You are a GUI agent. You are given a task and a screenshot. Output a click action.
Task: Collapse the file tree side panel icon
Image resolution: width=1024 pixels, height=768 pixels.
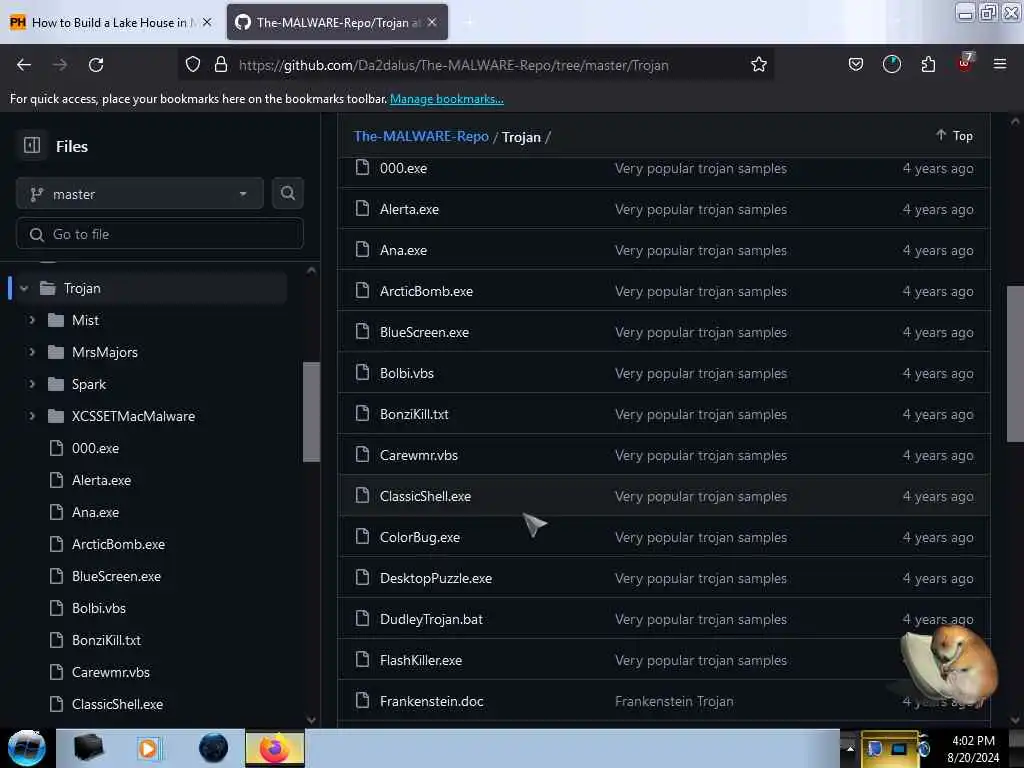click(x=32, y=145)
